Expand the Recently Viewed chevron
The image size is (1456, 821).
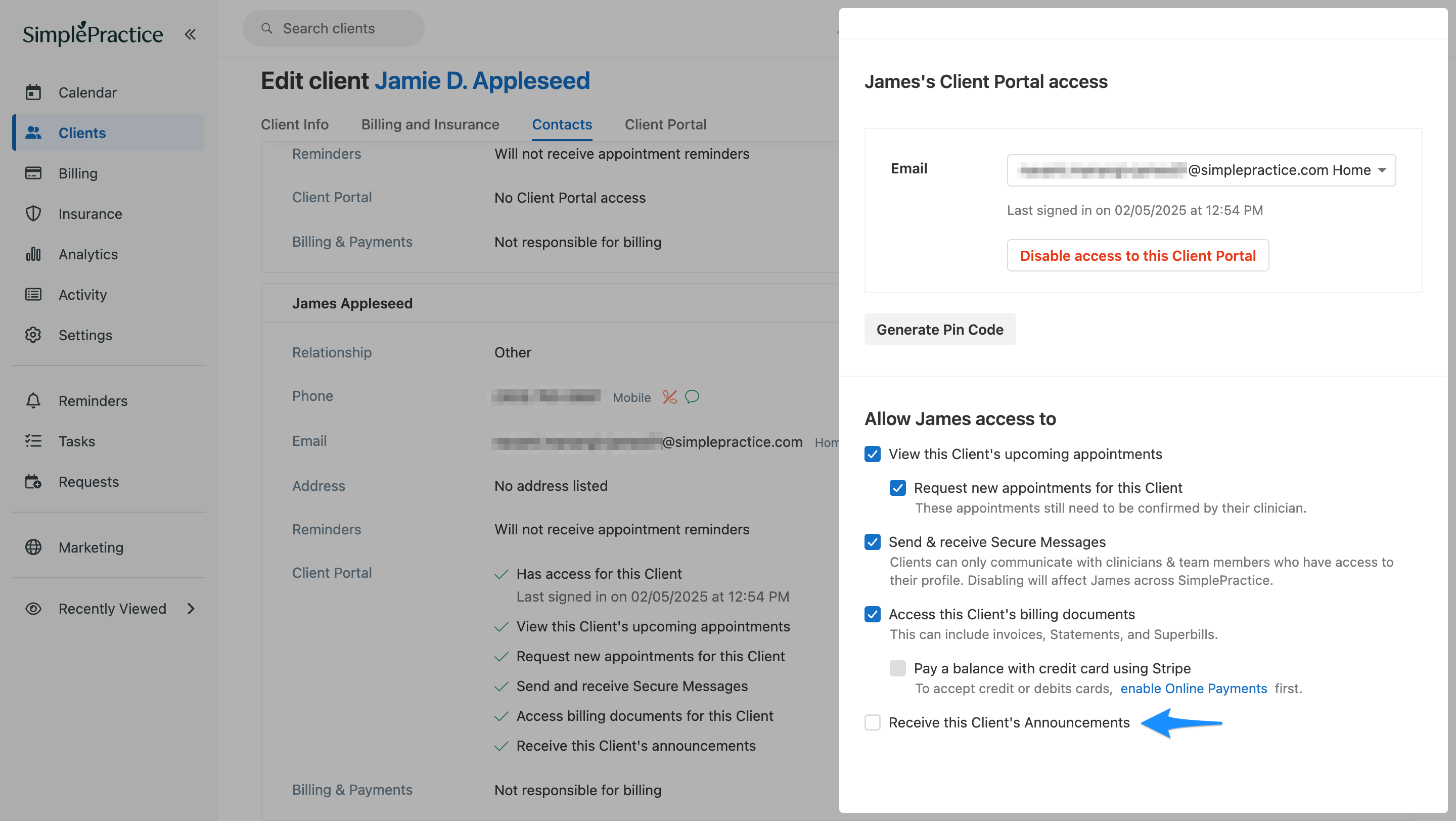tap(191, 609)
